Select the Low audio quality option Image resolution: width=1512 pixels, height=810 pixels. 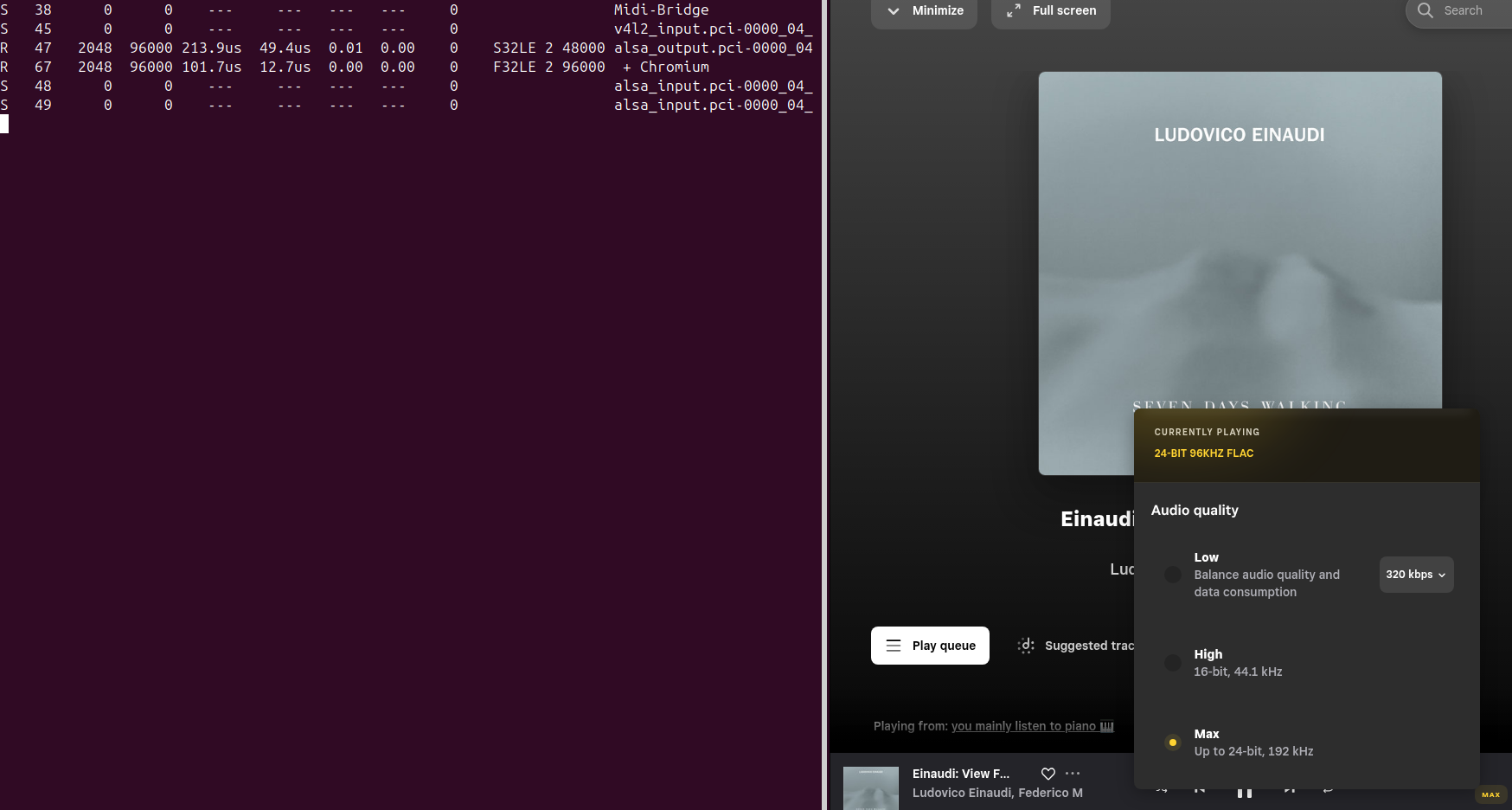pos(1173,575)
